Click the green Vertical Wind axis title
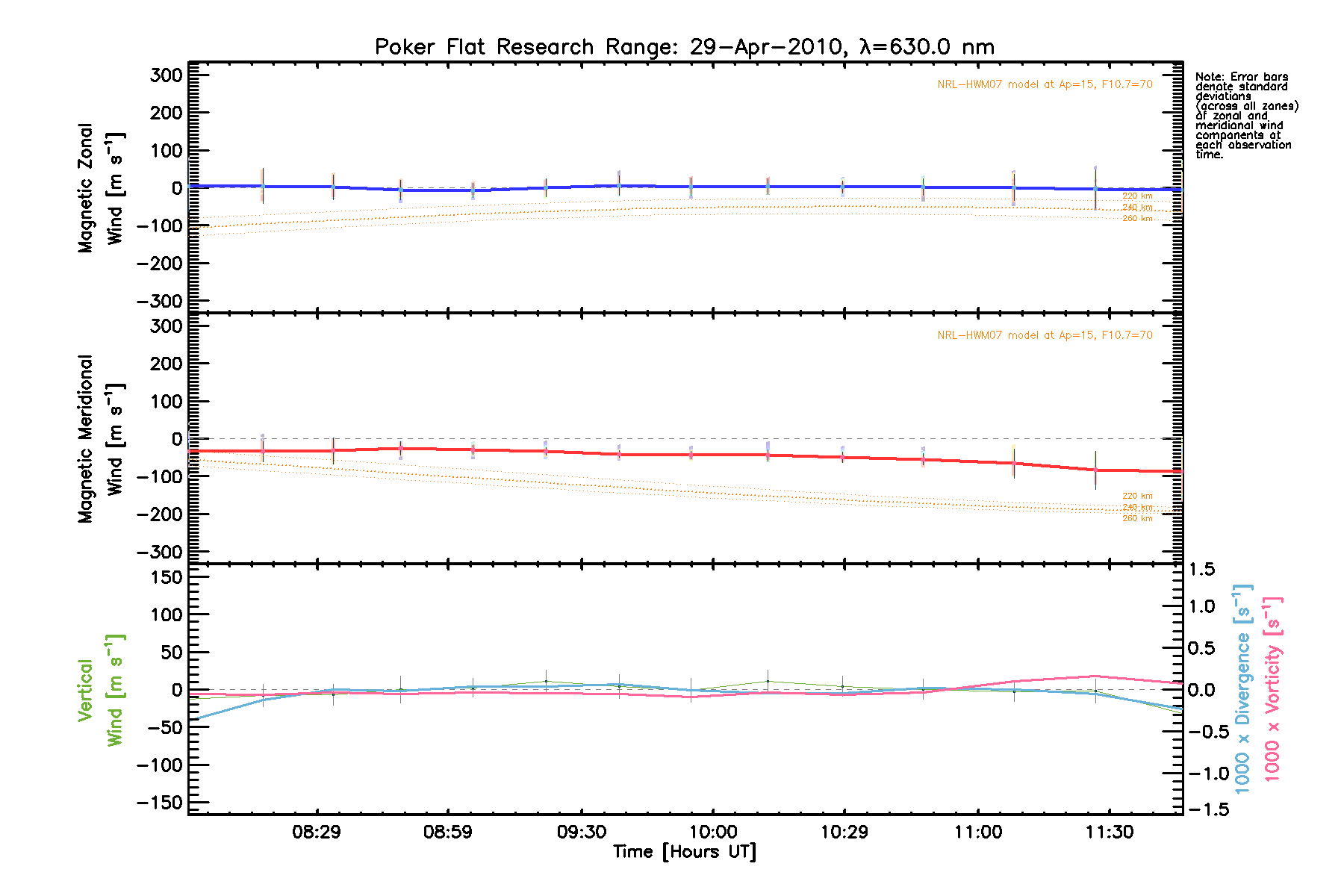 click(100, 690)
